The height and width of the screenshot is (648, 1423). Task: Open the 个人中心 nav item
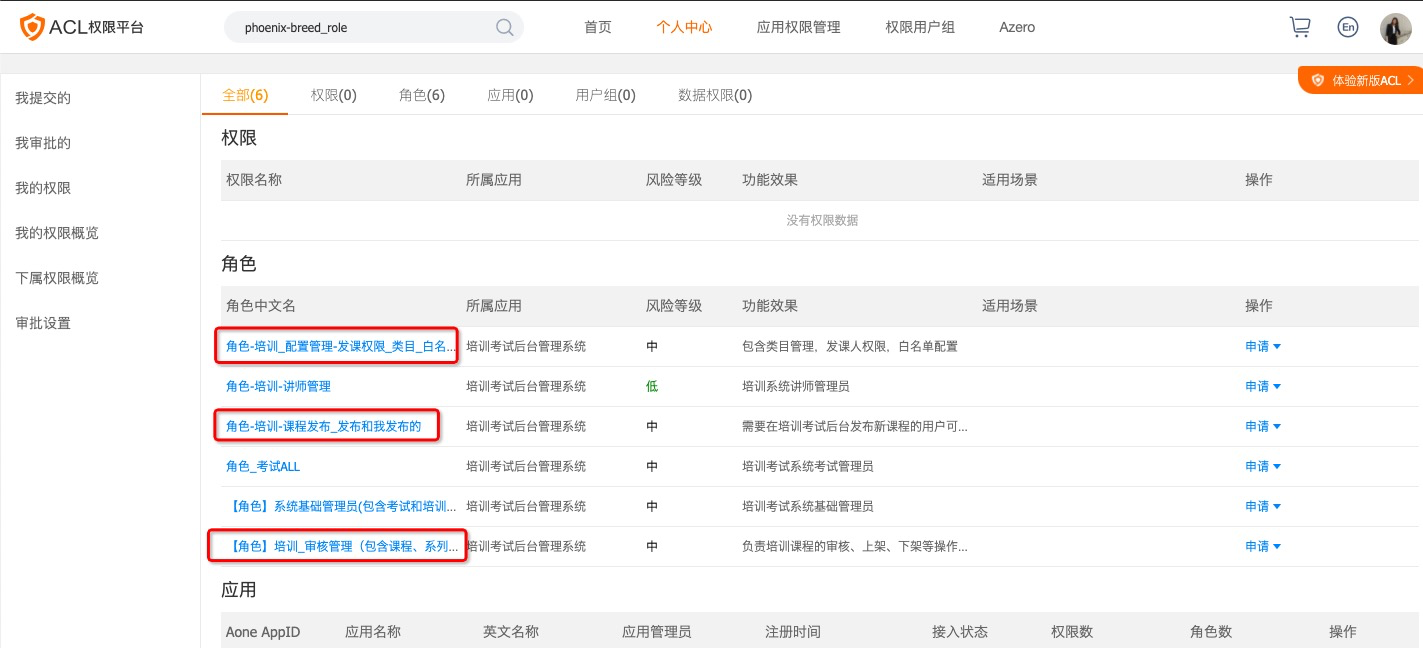pos(684,27)
